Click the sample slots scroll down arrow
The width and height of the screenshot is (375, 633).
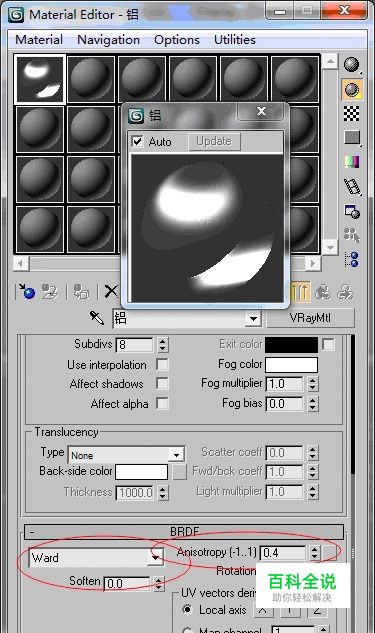[x=330, y=246]
